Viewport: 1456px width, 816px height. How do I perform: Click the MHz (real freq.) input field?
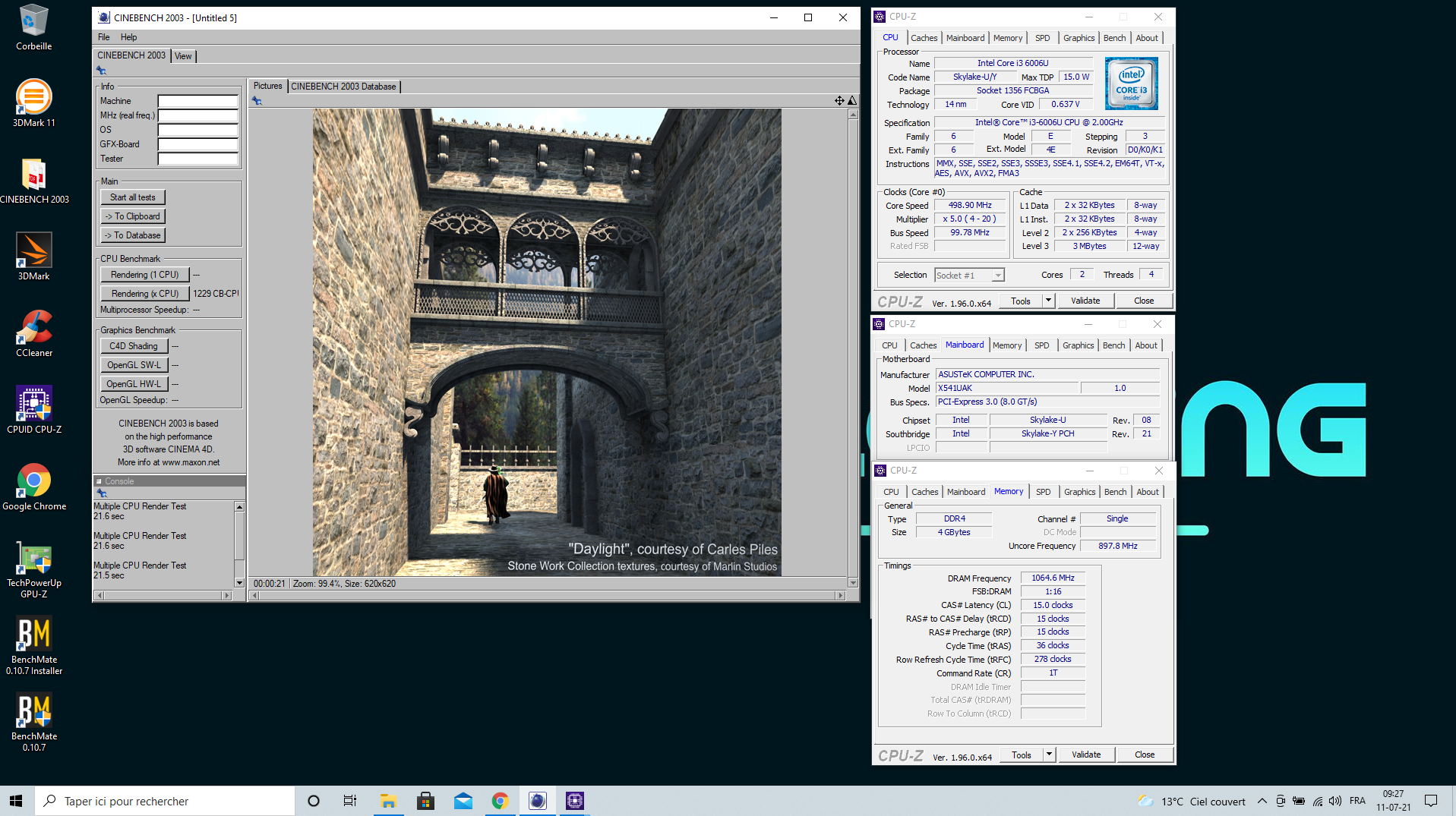197,115
